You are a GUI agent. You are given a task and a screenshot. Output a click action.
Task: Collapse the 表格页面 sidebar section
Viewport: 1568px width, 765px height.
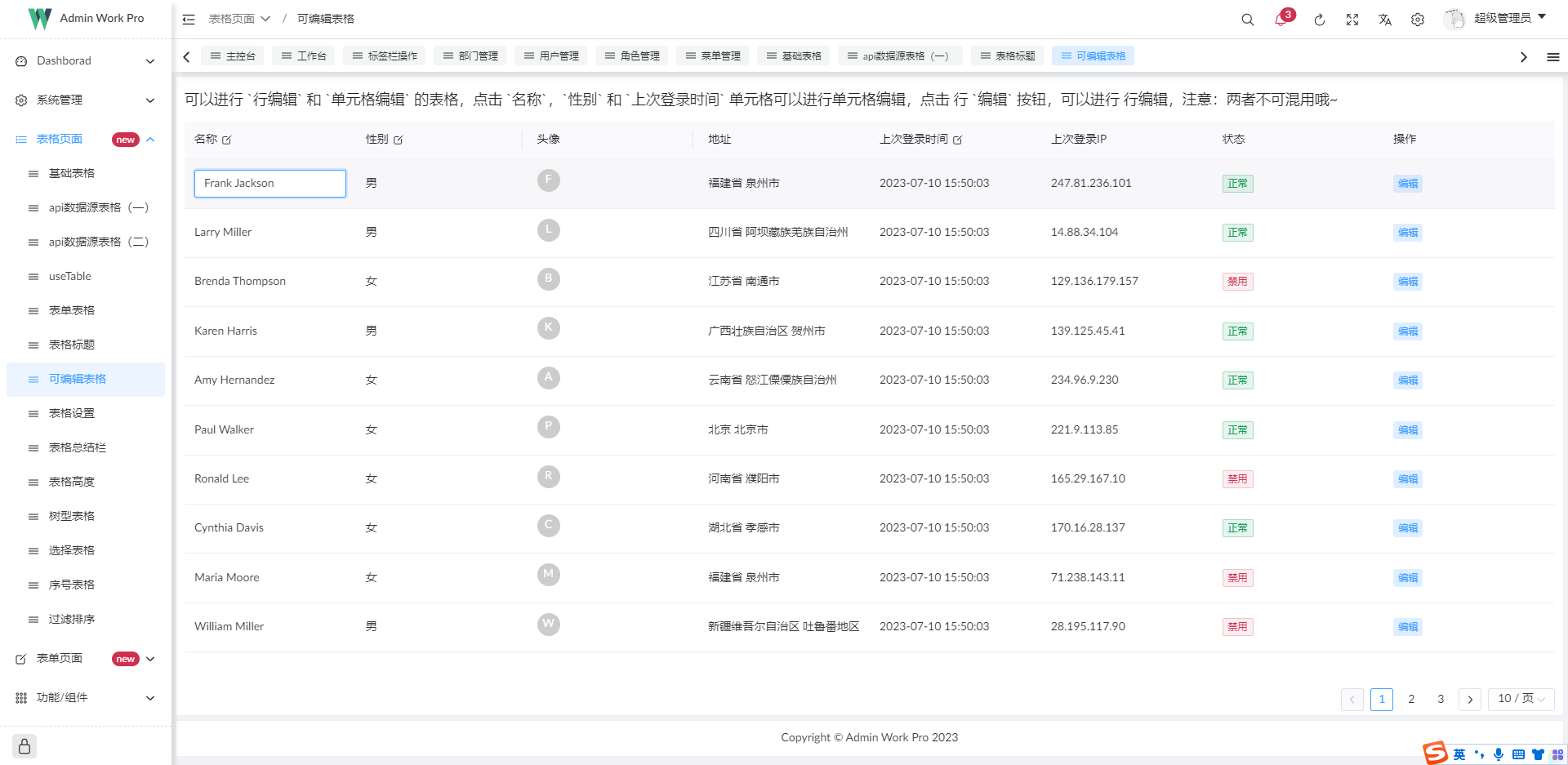pyautogui.click(x=149, y=139)
